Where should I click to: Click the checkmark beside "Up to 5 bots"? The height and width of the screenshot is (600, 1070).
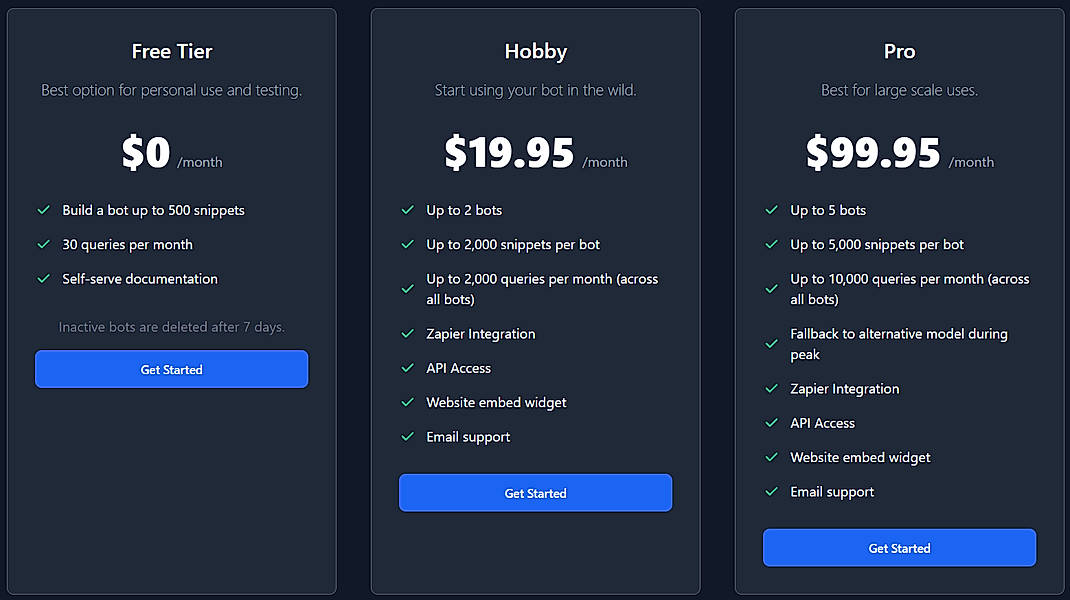click(771, 210)
